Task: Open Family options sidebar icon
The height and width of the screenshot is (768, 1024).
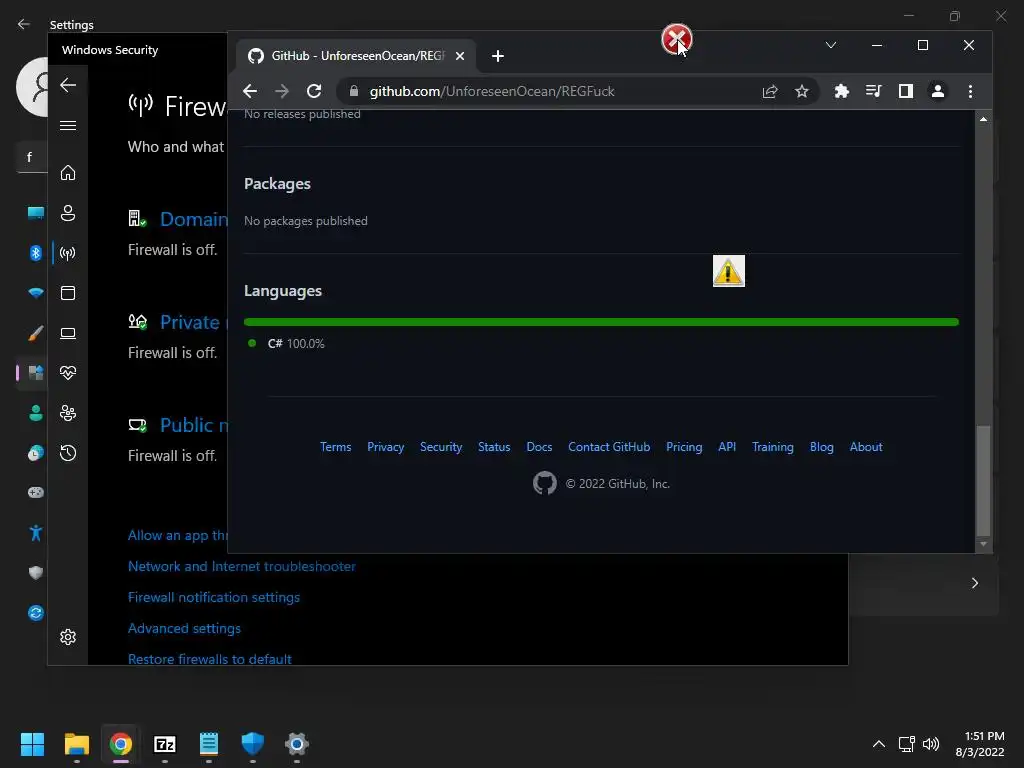Action: point(68,413)
